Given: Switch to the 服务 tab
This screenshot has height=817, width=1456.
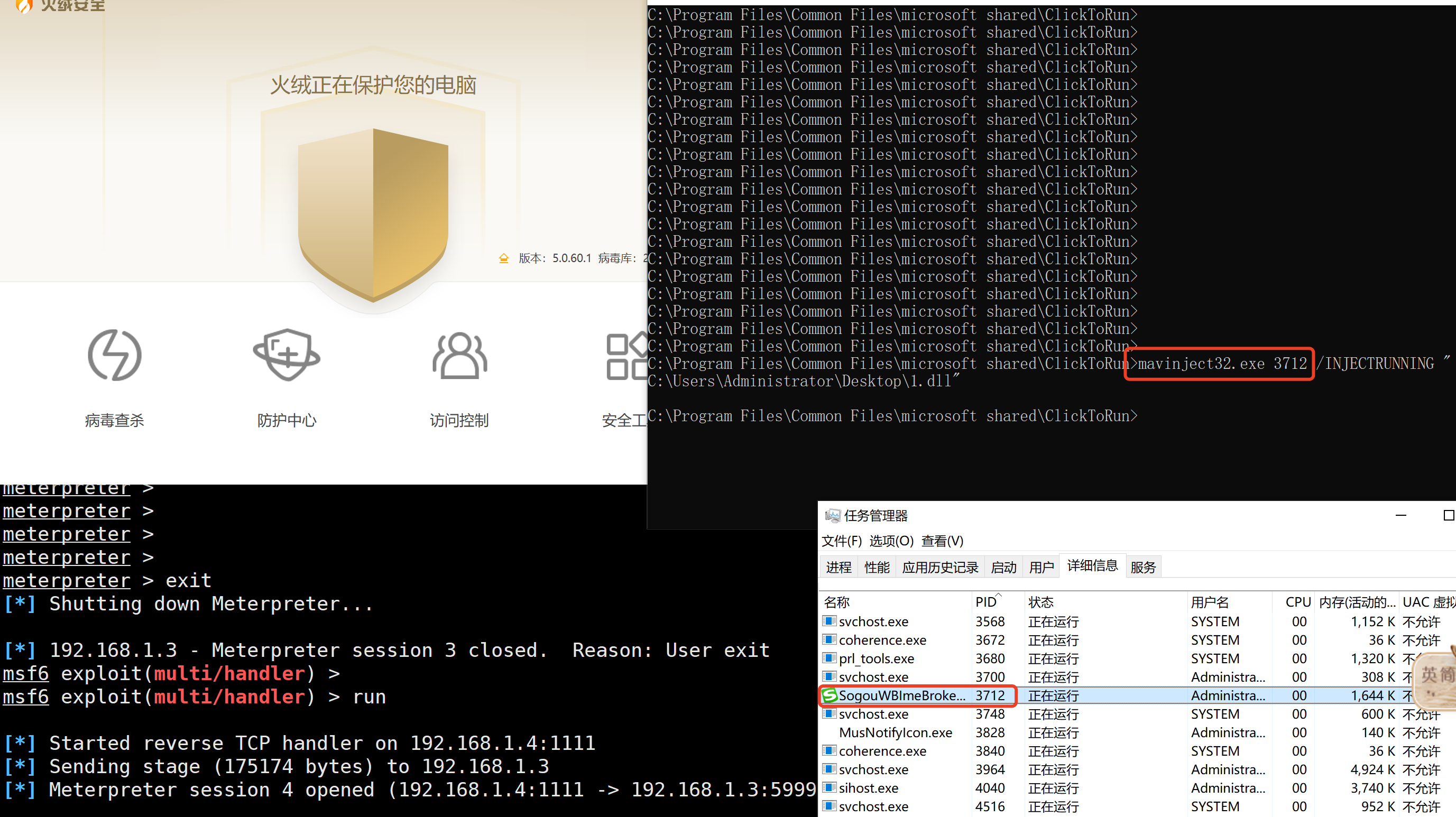Looking at the screenshot, I should tap(1143, 567).
